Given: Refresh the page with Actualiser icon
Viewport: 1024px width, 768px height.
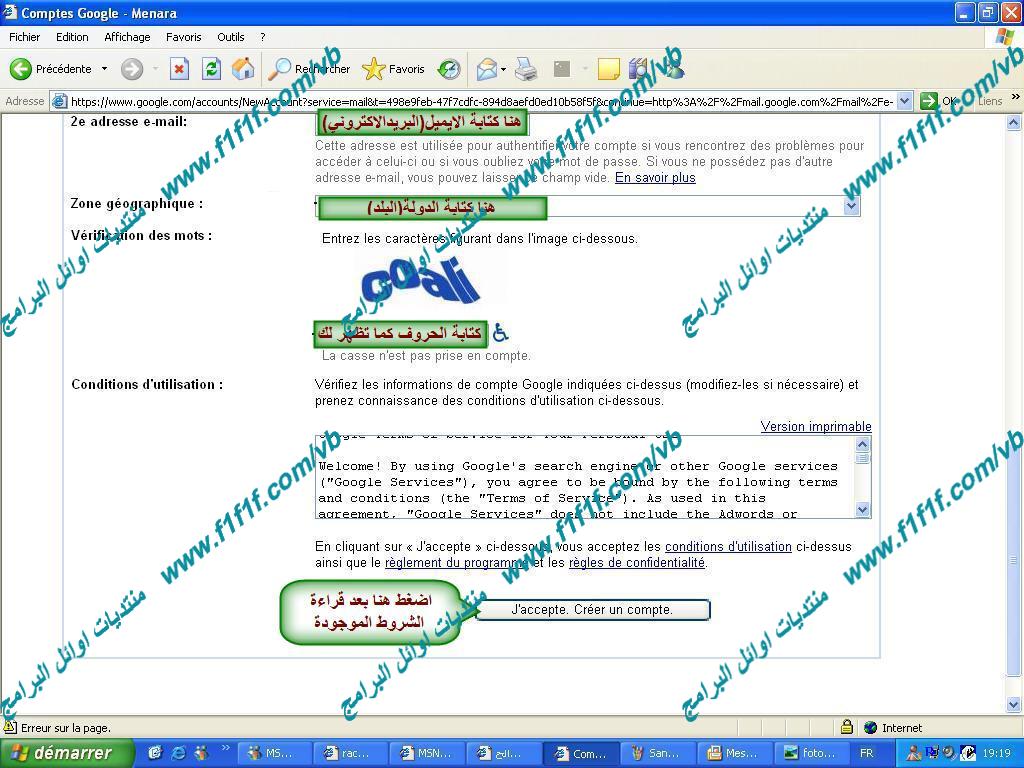Looking at the screenshot, I should (211, 69).
